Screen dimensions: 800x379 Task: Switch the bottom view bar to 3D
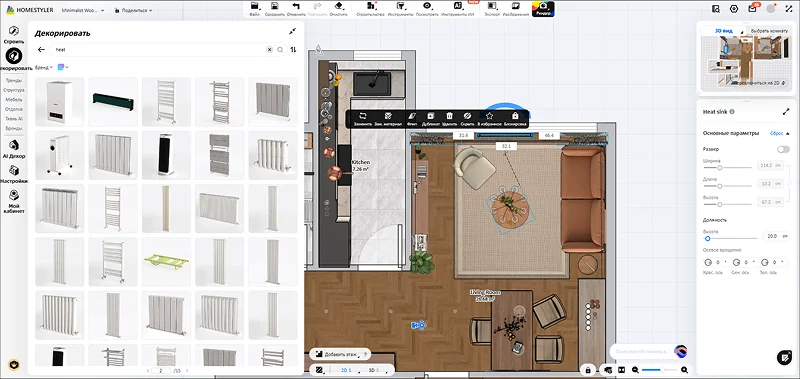coord(372,370)
